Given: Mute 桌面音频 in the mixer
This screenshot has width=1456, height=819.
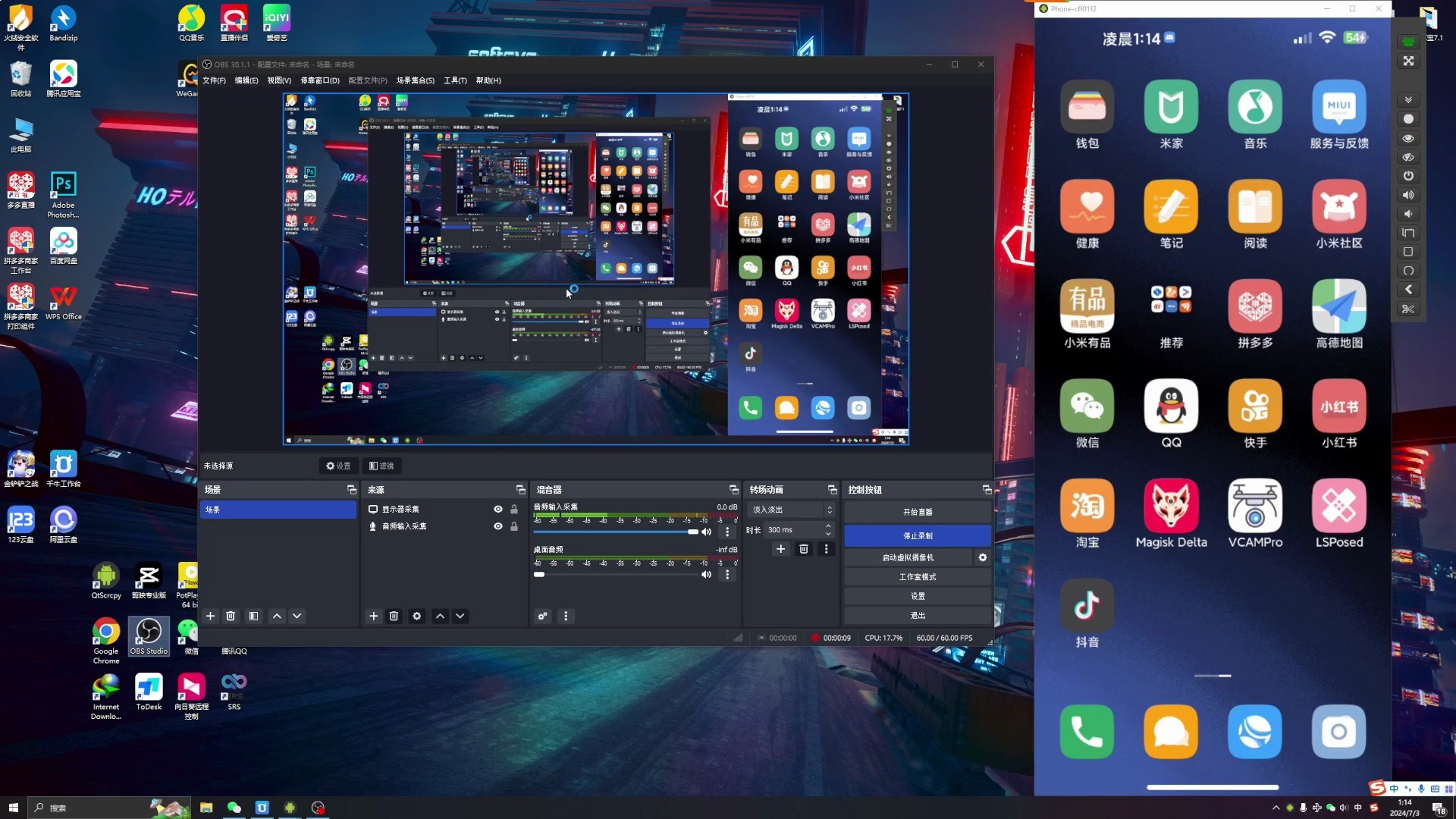Looking at the screenshot, I should 706,574.
